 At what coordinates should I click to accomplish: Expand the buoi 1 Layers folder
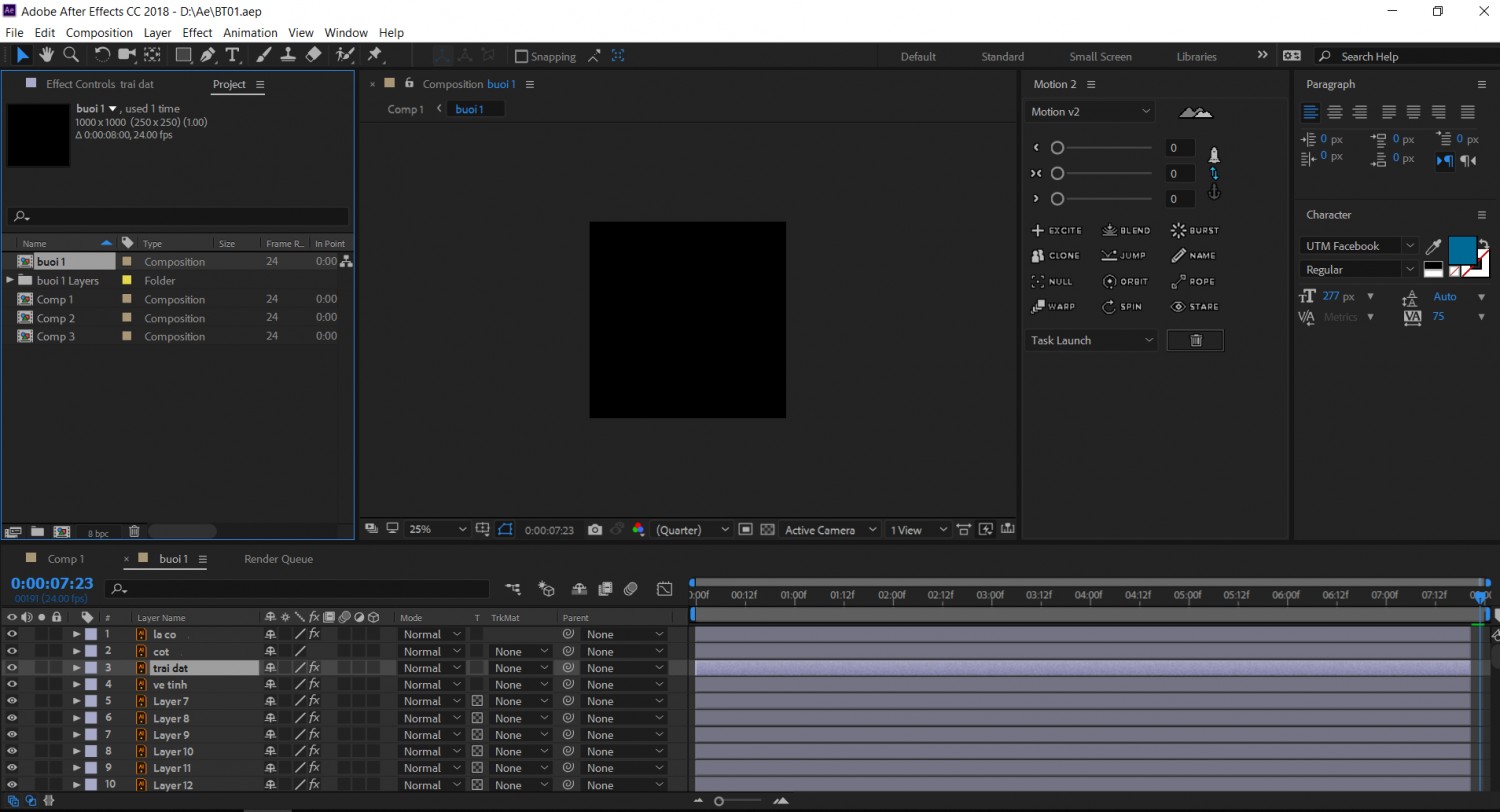(10, 281)
